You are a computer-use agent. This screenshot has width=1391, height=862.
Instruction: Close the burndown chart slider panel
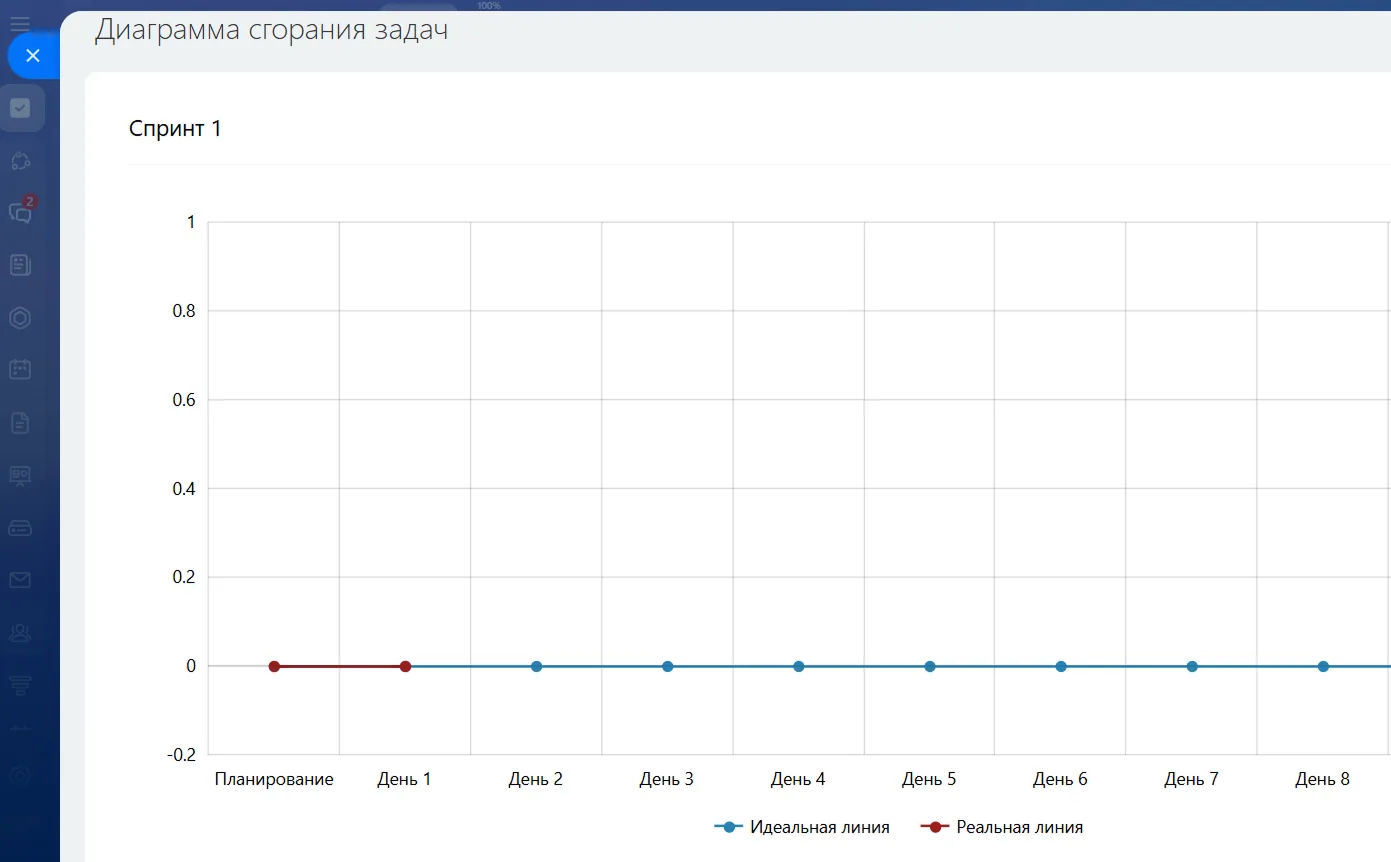tap(32, 56)
